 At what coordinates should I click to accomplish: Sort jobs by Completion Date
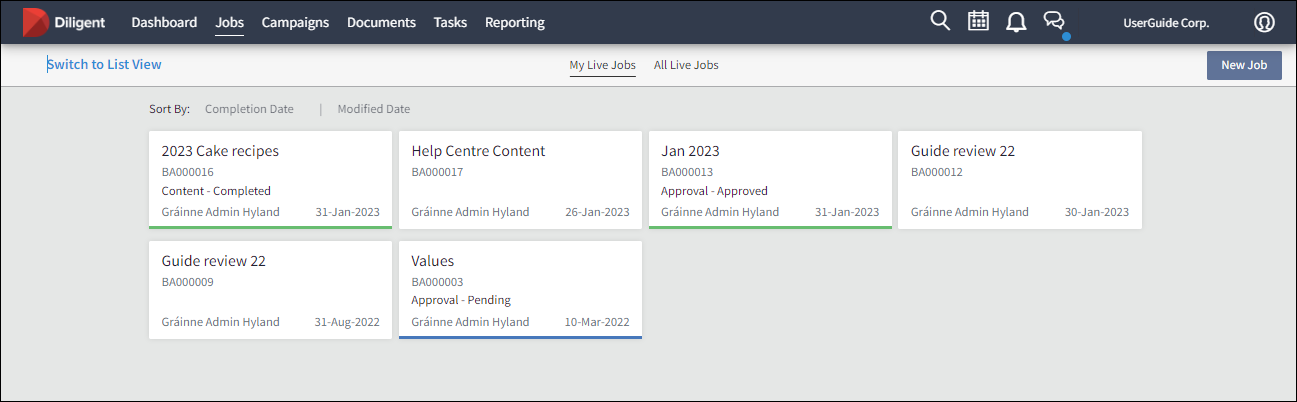pyautogui.click(x=249, y=109)
